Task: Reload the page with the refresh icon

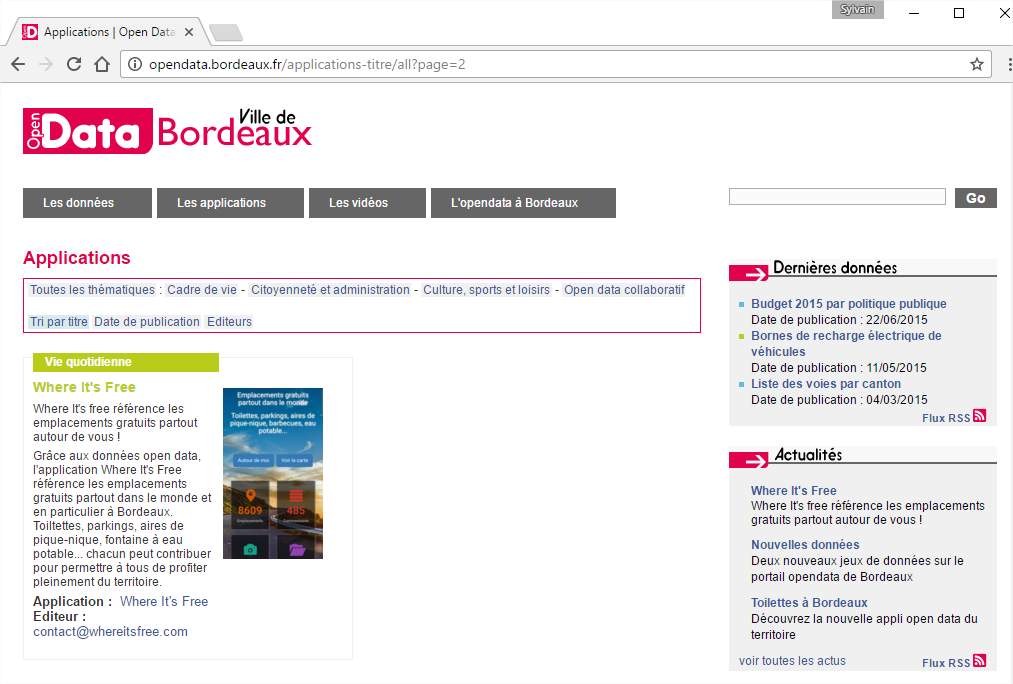Action: (x=74, y=64)
